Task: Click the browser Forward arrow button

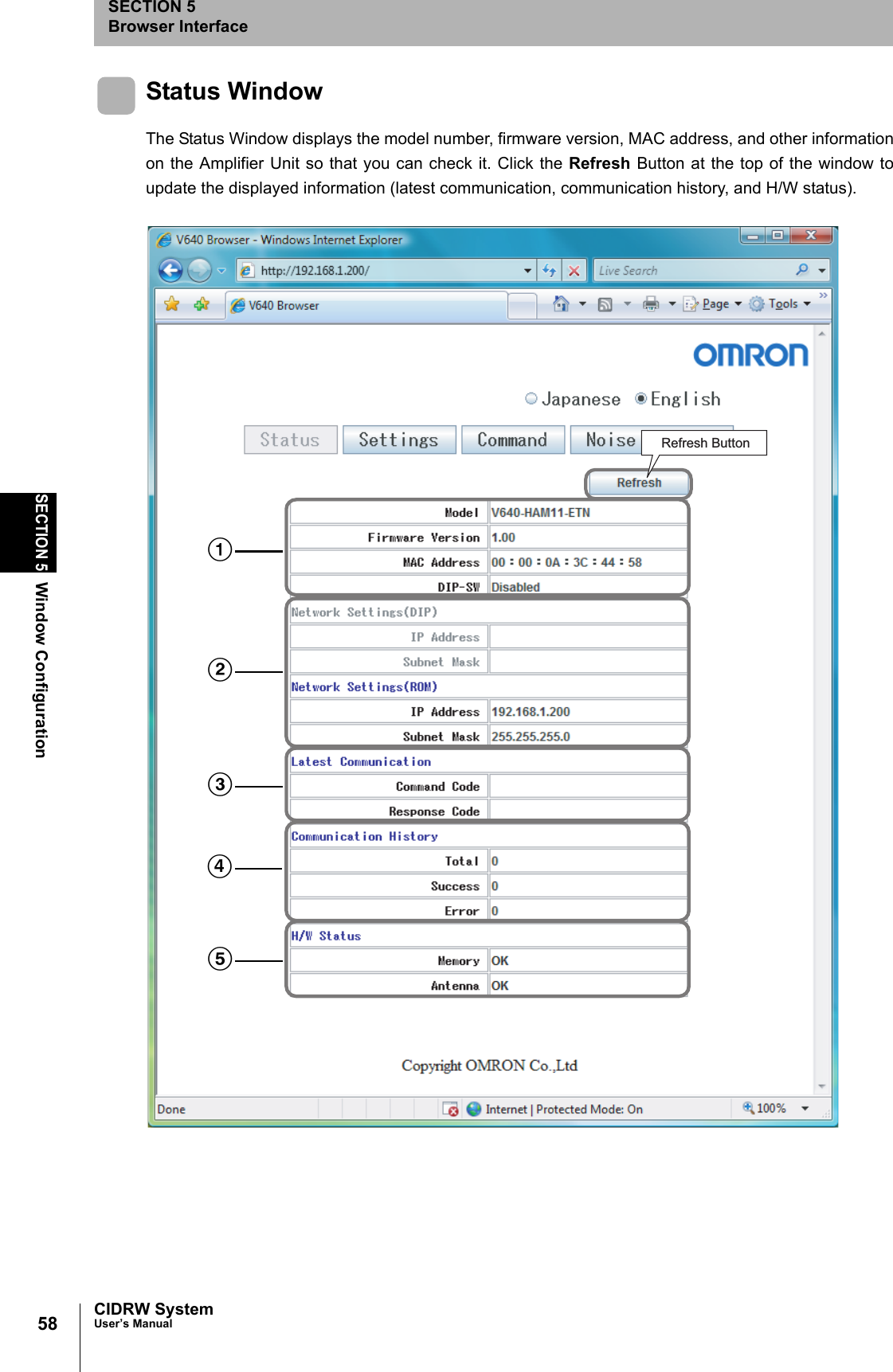Action: point(199,271)
